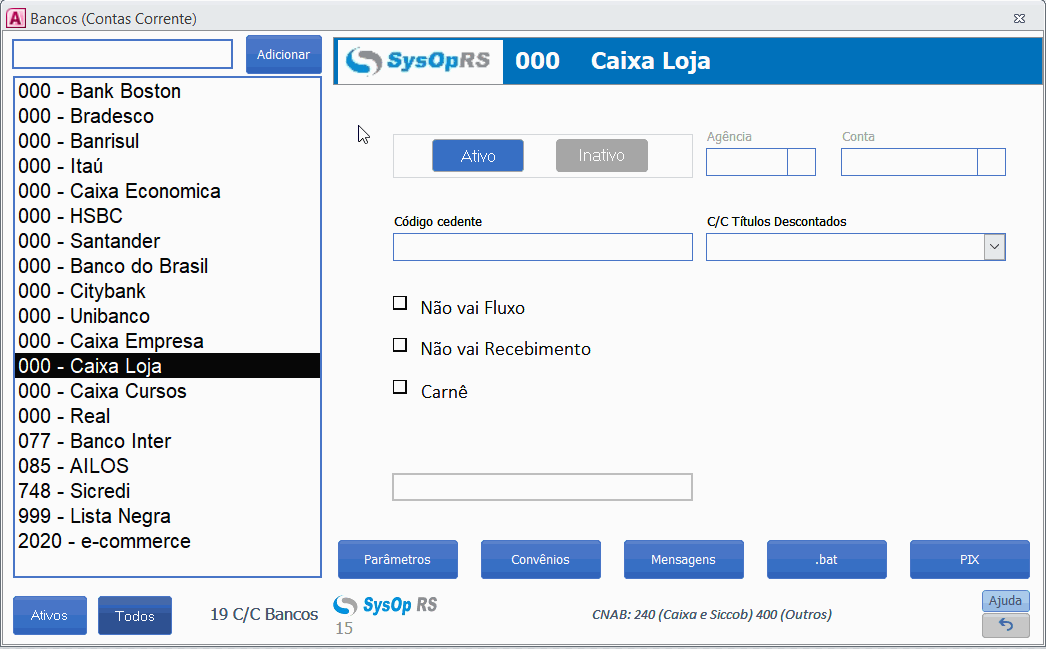Select 748 - Sicredi in list

(x=167, y=491)
